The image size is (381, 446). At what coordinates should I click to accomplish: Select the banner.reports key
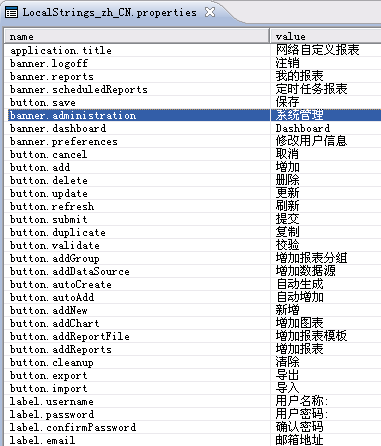(52, 76)
